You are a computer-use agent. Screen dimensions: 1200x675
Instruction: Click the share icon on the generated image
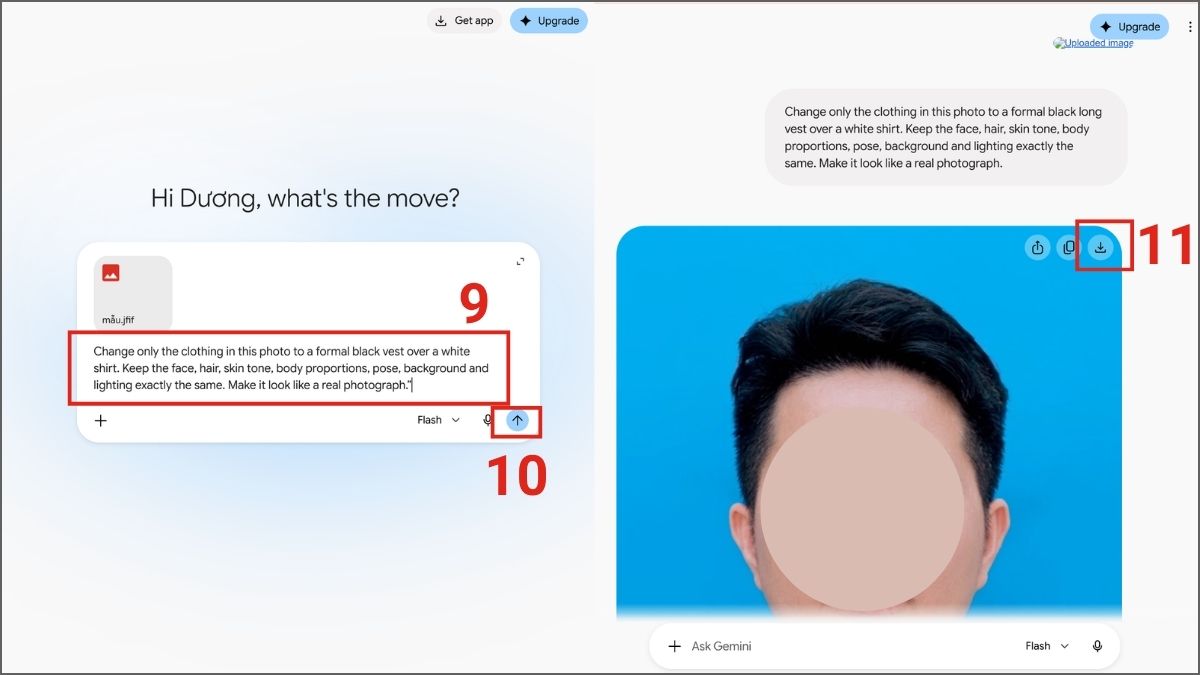pyautogui.click(x=1038, y=248)
